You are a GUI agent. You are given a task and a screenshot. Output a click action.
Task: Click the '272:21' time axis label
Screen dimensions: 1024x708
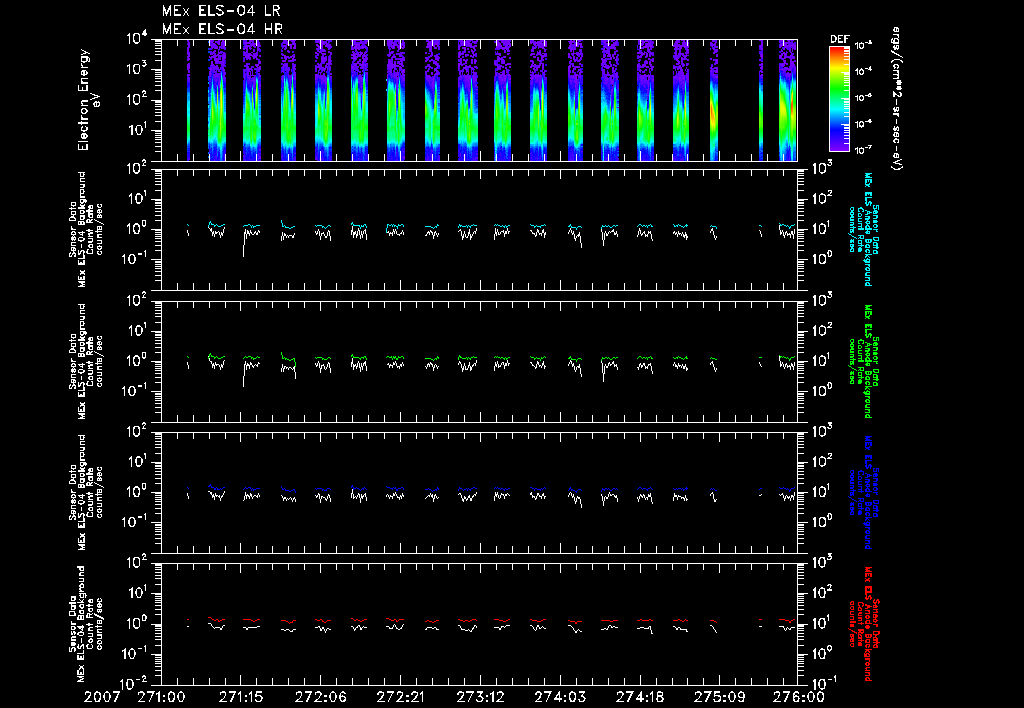click(x=400, y=697)
